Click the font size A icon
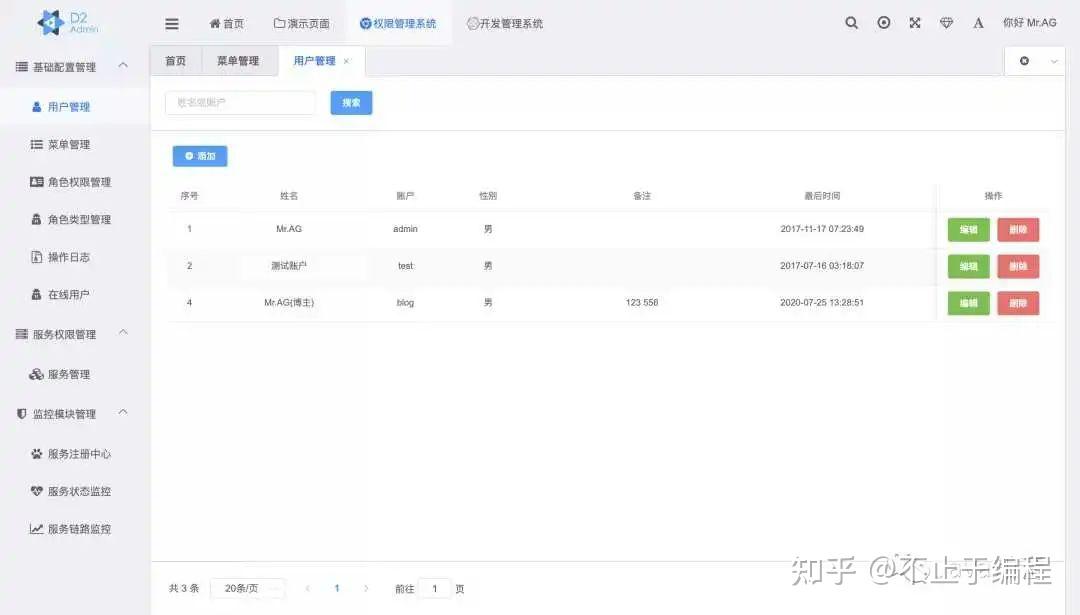The width and height of the screenshot is (1080, 615). coord(978,23)
